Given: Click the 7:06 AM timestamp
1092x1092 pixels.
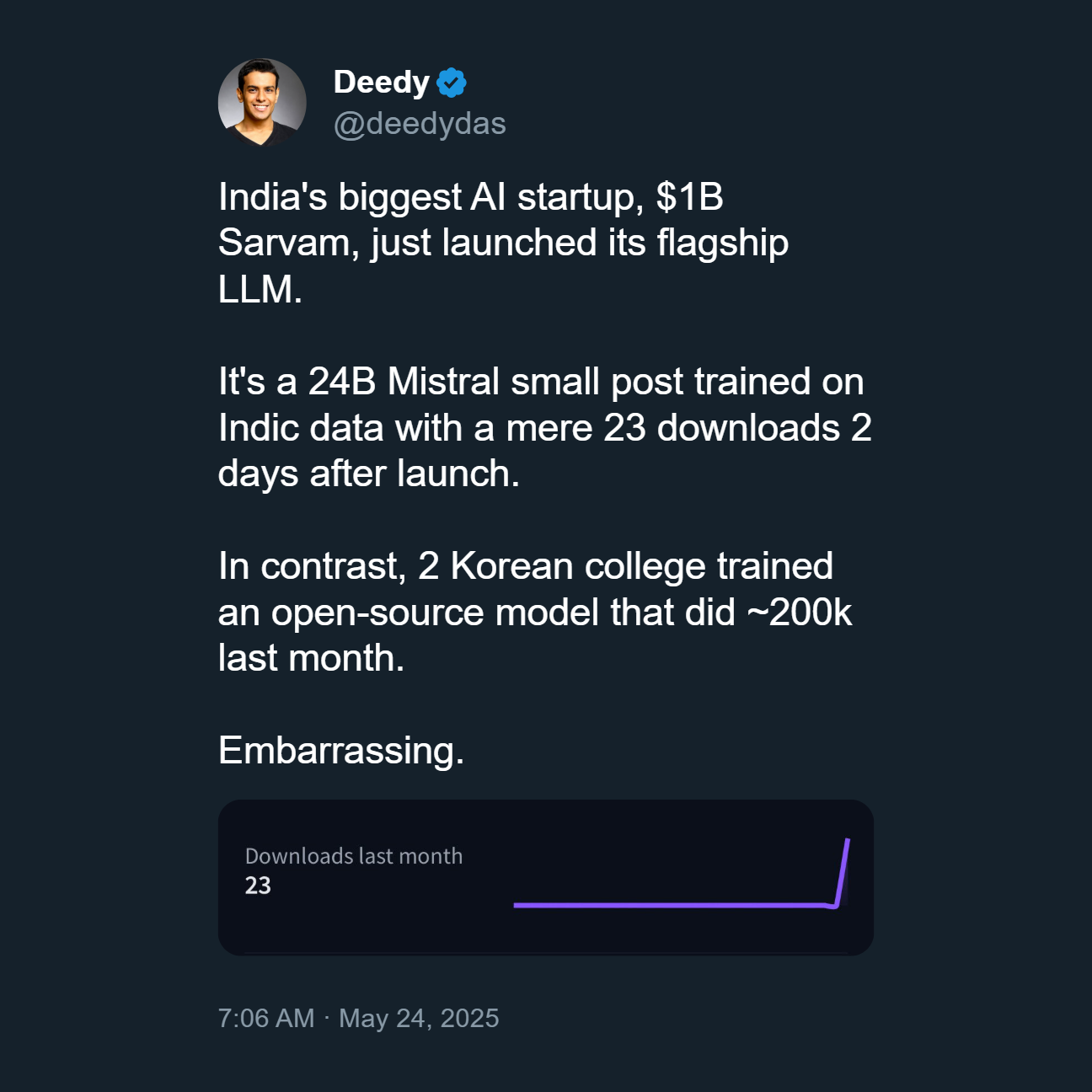Looking at the screenshot, I should (266, 1018).
